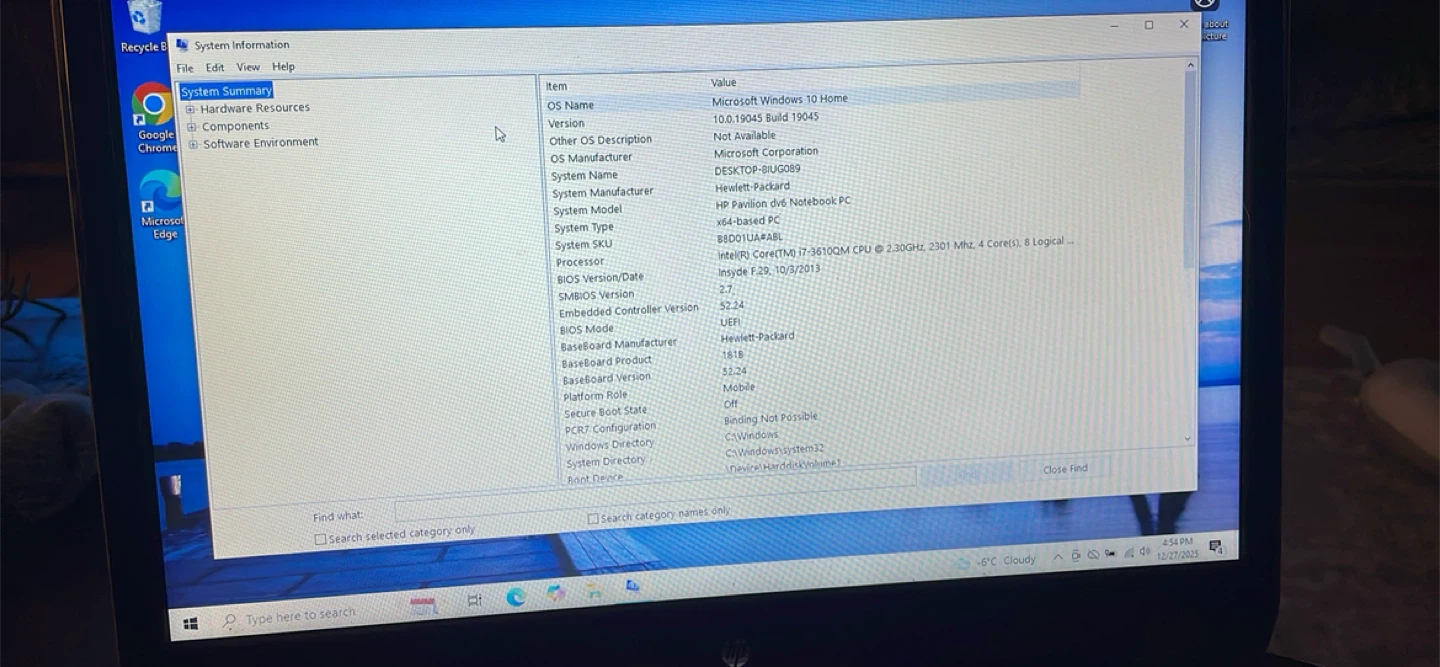Open the File menu
The height and width of the screenshot is (667, 1440).
185,68
